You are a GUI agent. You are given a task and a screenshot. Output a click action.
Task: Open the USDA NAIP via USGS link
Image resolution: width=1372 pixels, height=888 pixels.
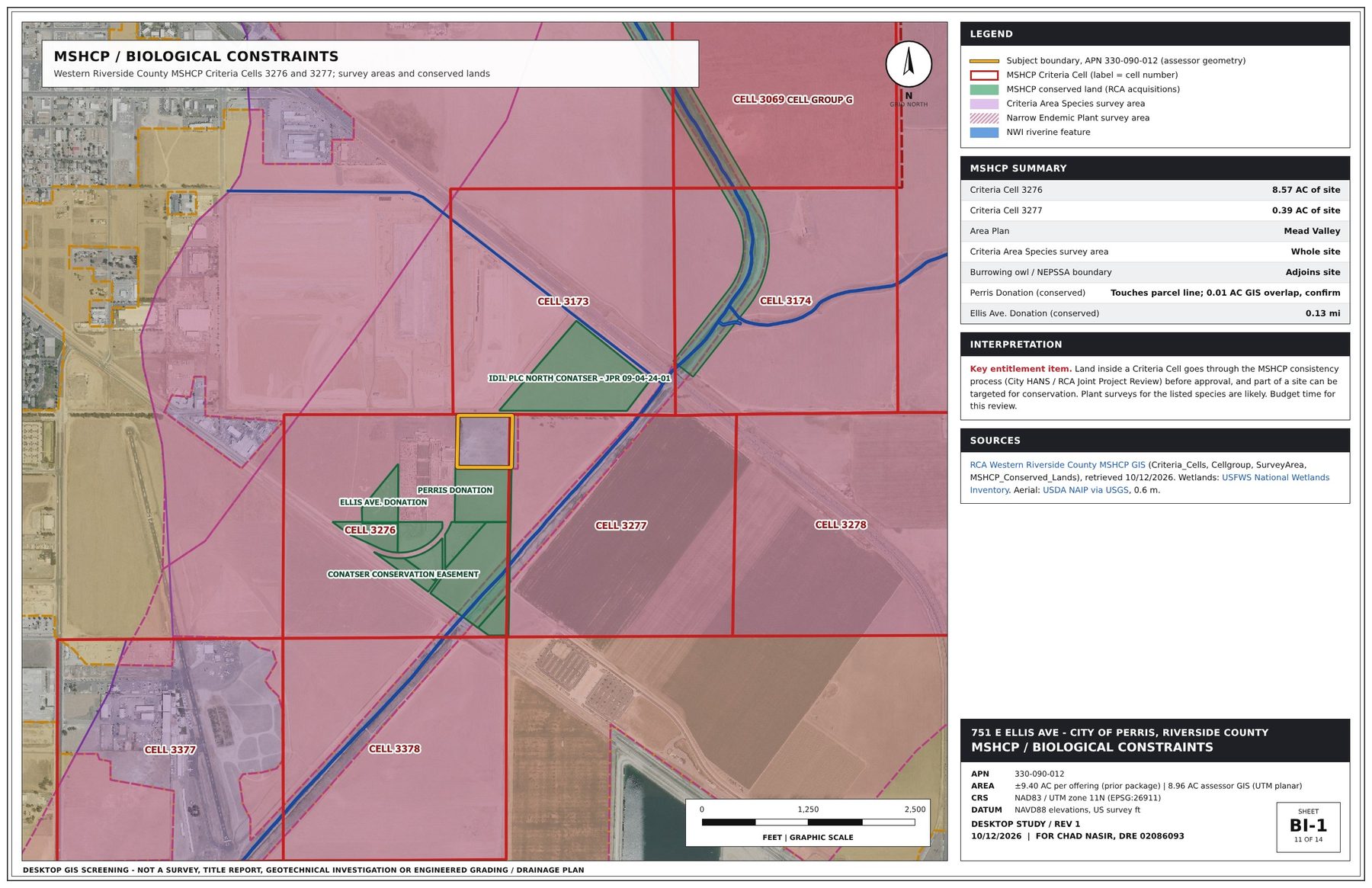(x=1085, y=490)
